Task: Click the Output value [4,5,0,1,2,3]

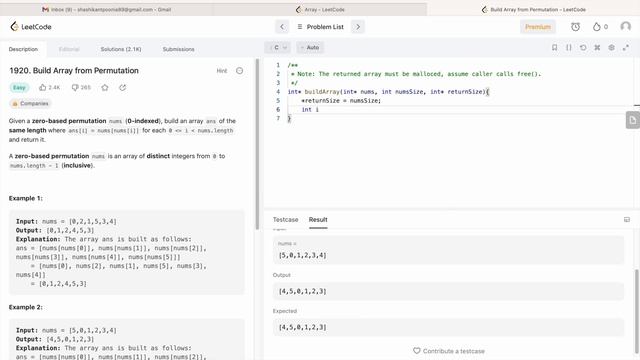Action: 302,291
